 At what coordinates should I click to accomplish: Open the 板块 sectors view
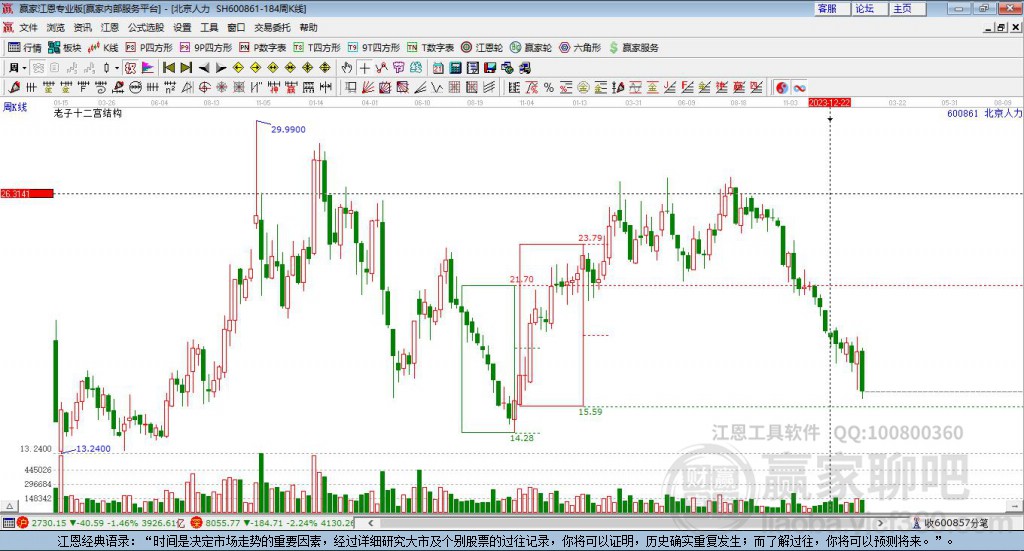[64, 48]
